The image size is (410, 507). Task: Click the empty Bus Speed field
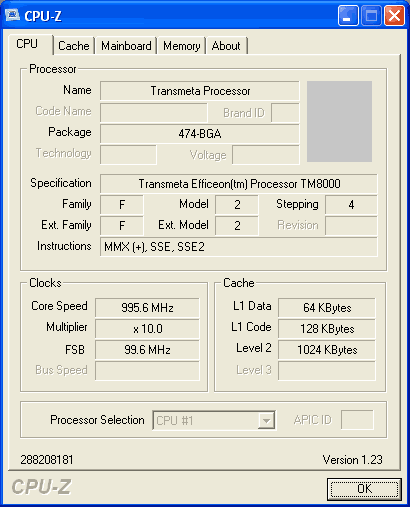(x=147, y=371)
